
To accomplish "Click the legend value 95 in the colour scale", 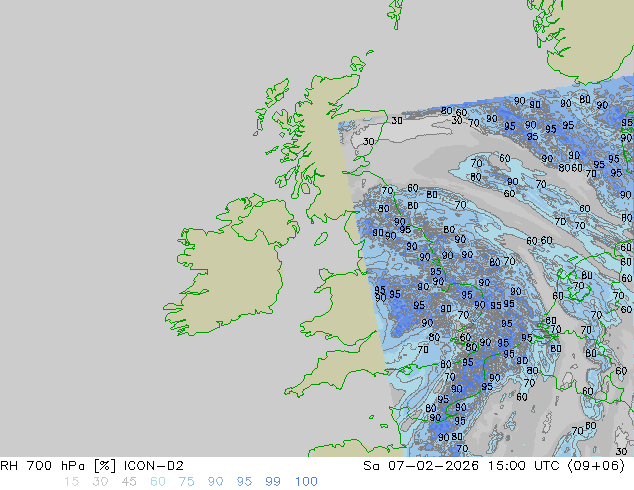I will tap(244, 482).
